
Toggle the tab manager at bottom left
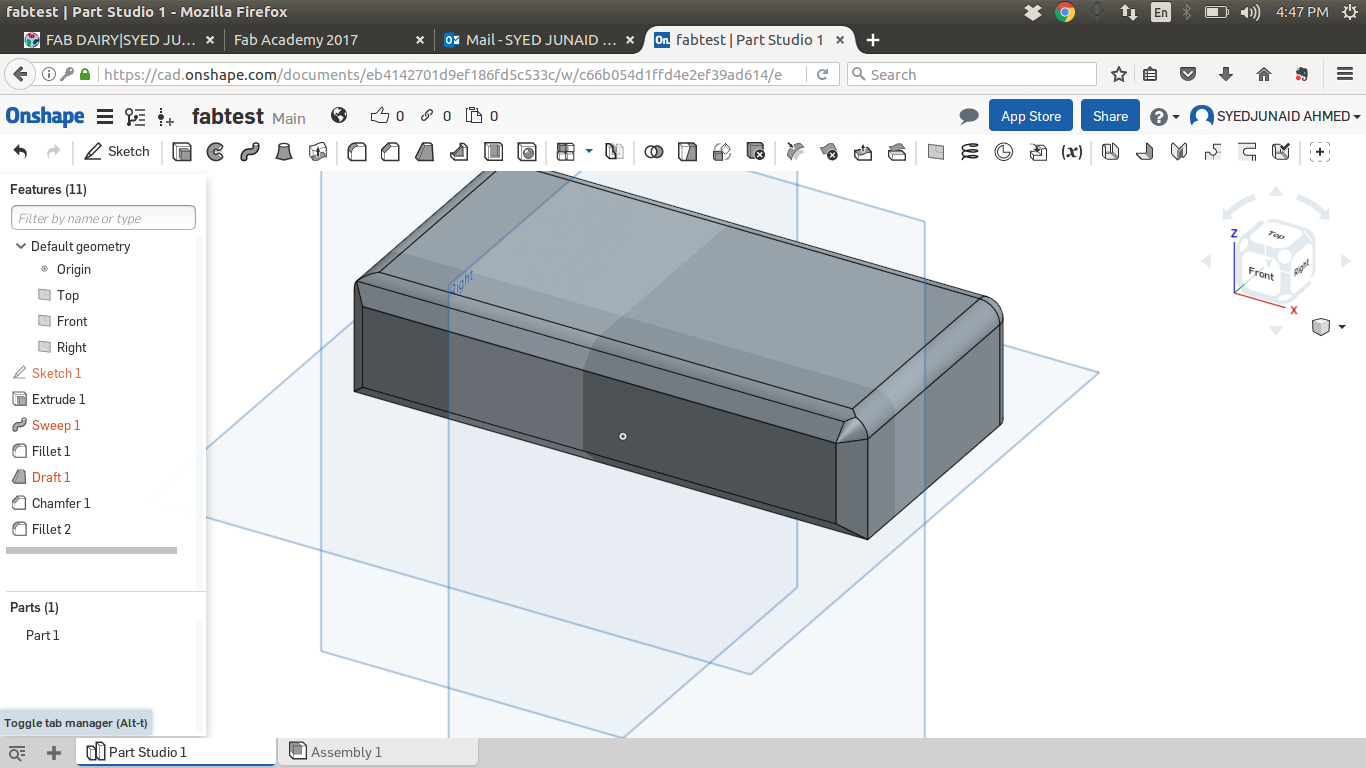pyautogui.click(x=17, y=753)
